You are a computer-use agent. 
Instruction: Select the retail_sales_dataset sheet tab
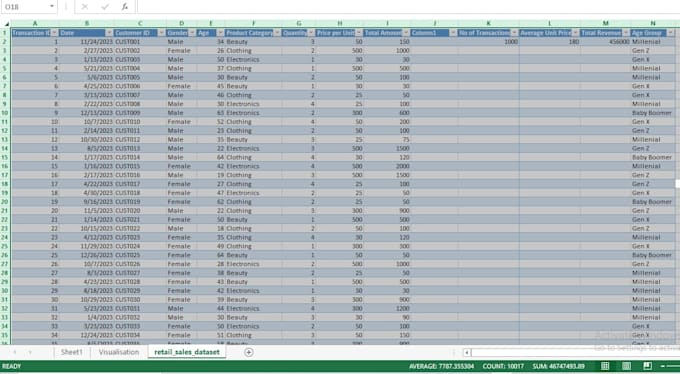click(x=187, y=352)
